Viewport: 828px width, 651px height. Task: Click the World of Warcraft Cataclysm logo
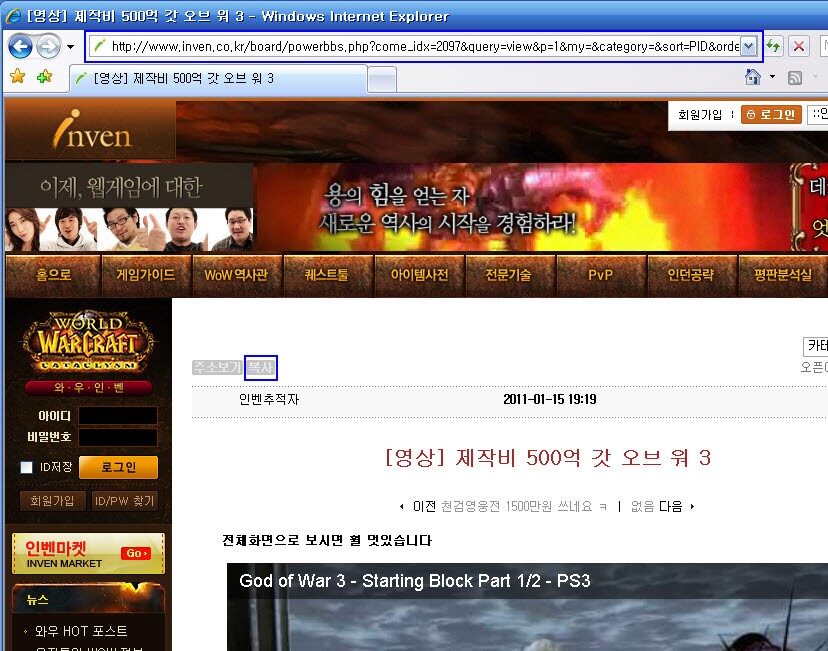click(x=88, y=341)
